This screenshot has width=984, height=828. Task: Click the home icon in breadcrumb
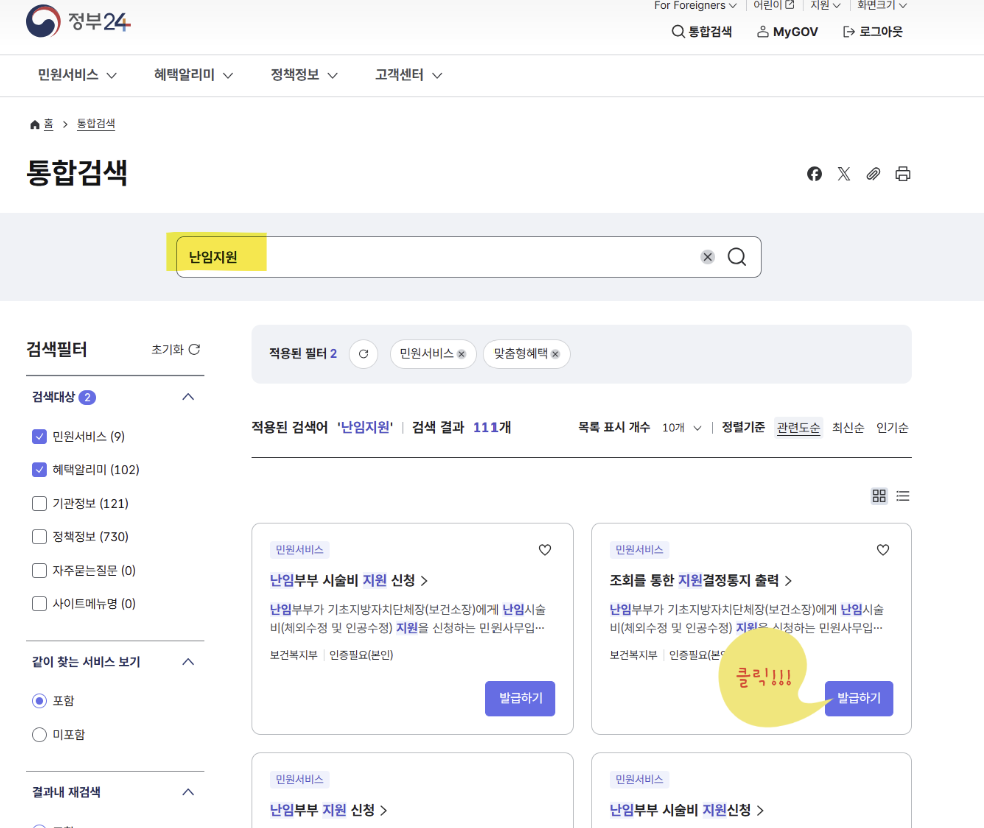coord(35,124)
